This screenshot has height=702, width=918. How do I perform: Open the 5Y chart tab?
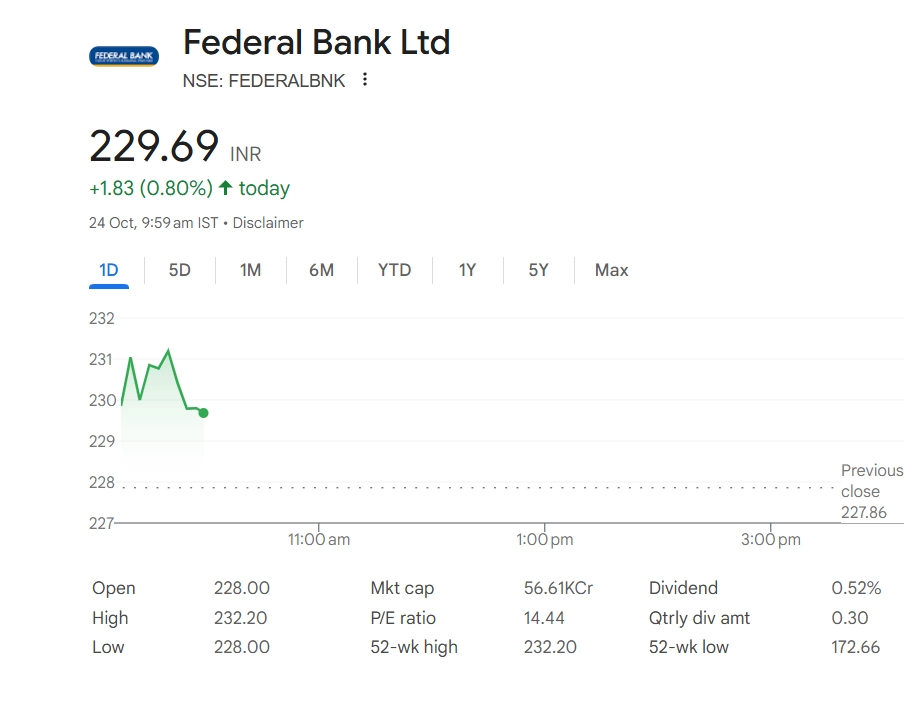pos(538,270)
